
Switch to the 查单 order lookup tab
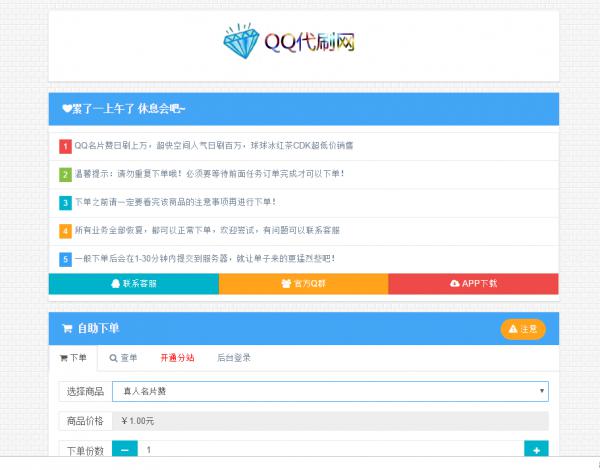tap(124, 358)
